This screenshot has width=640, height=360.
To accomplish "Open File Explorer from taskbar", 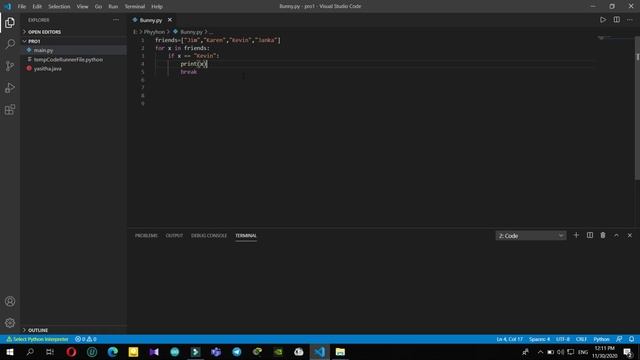I will point(340,352).
